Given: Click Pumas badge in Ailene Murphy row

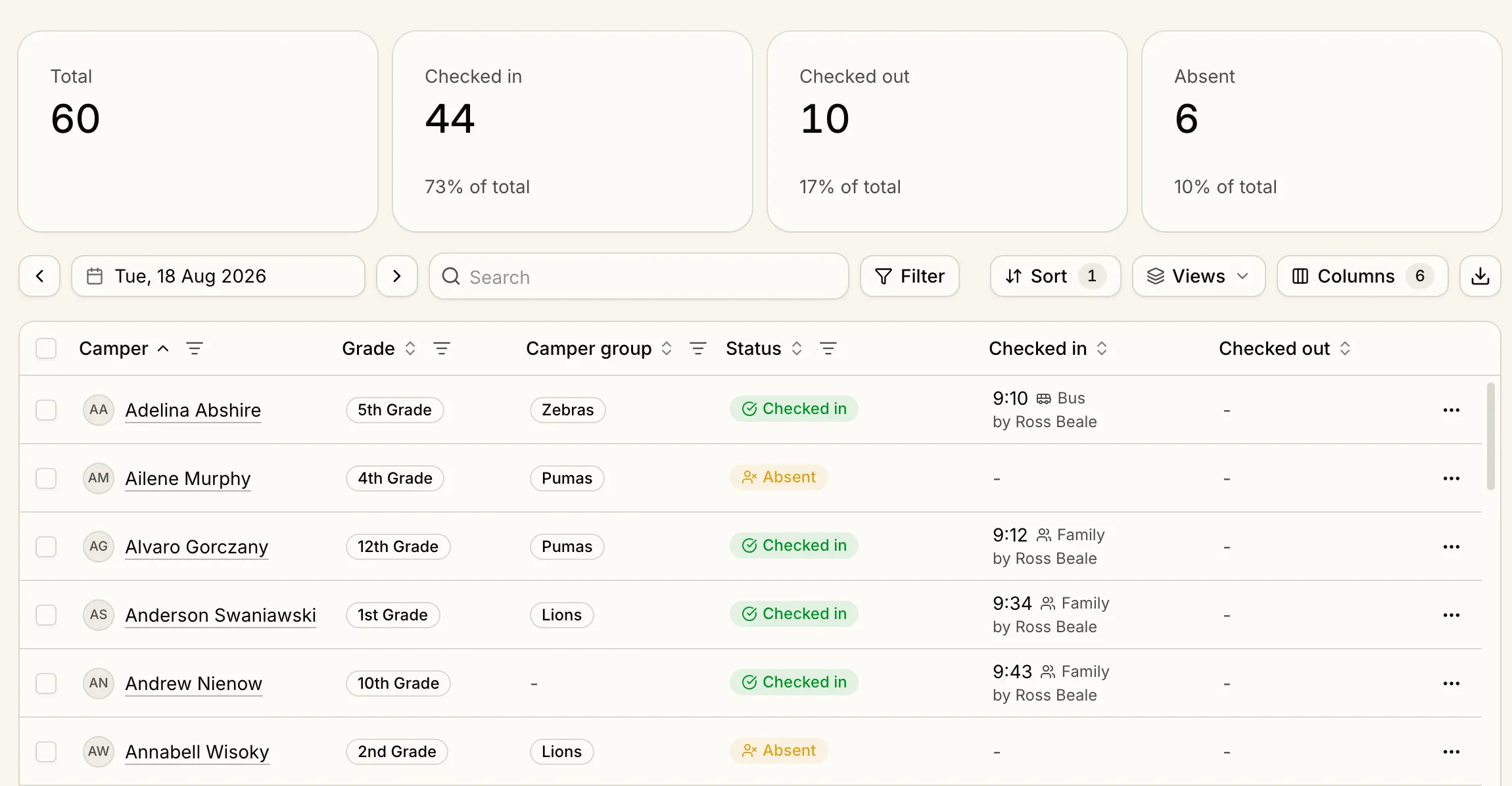Looking at the screenshot, I should [x=567, y=478].
